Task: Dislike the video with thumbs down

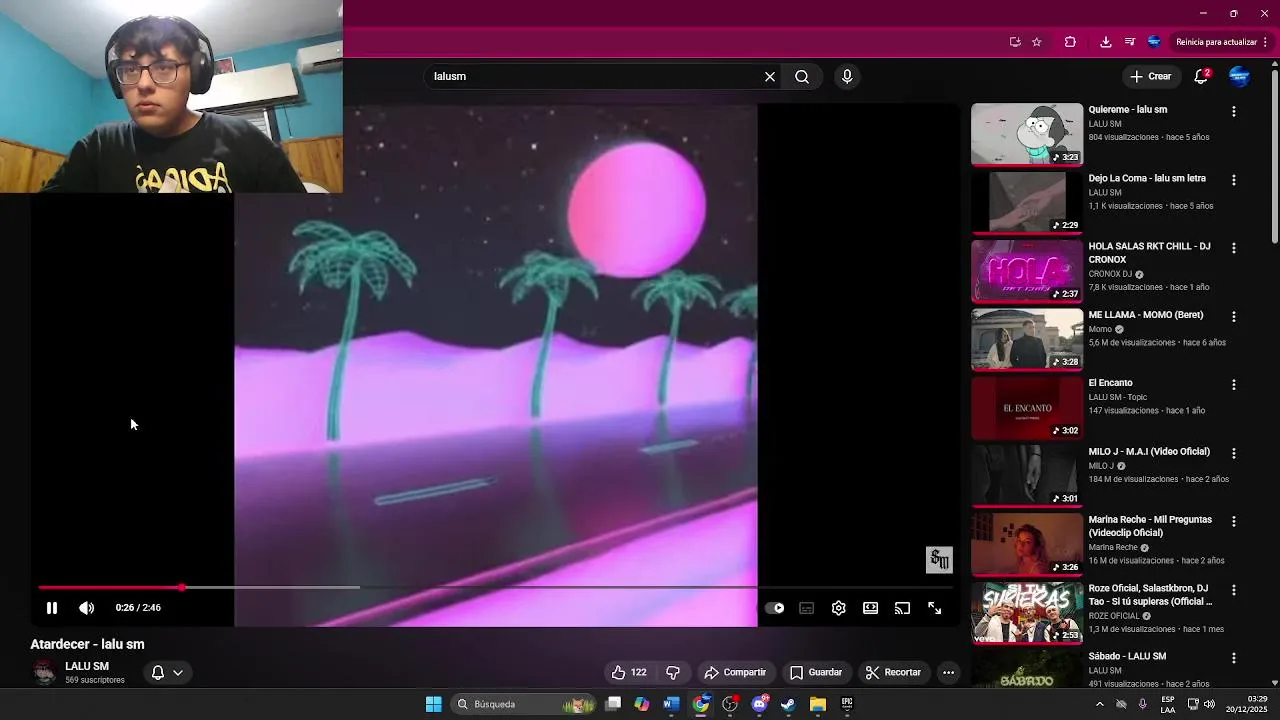Action: click(673, 672)
